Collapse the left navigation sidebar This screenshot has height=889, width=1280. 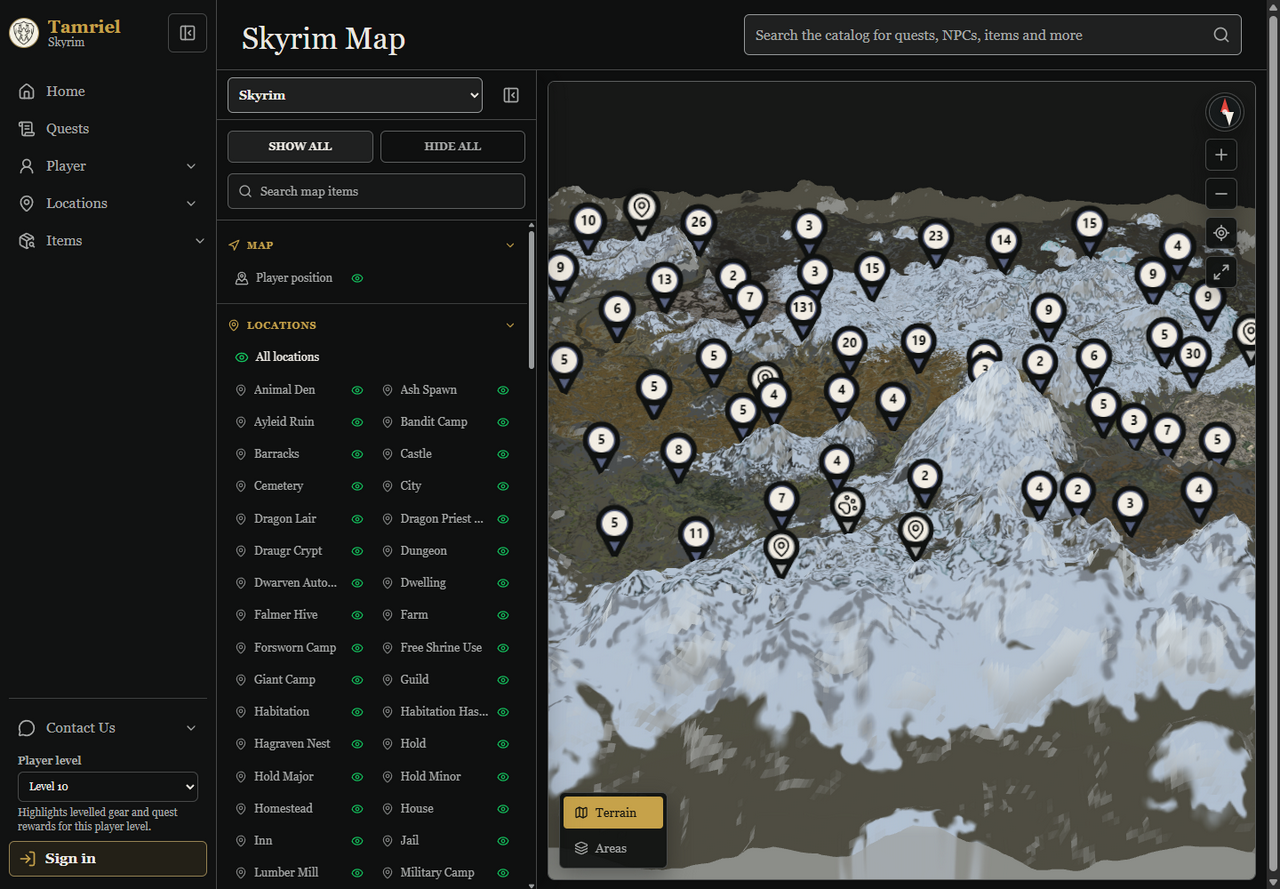tap(187, 33)
